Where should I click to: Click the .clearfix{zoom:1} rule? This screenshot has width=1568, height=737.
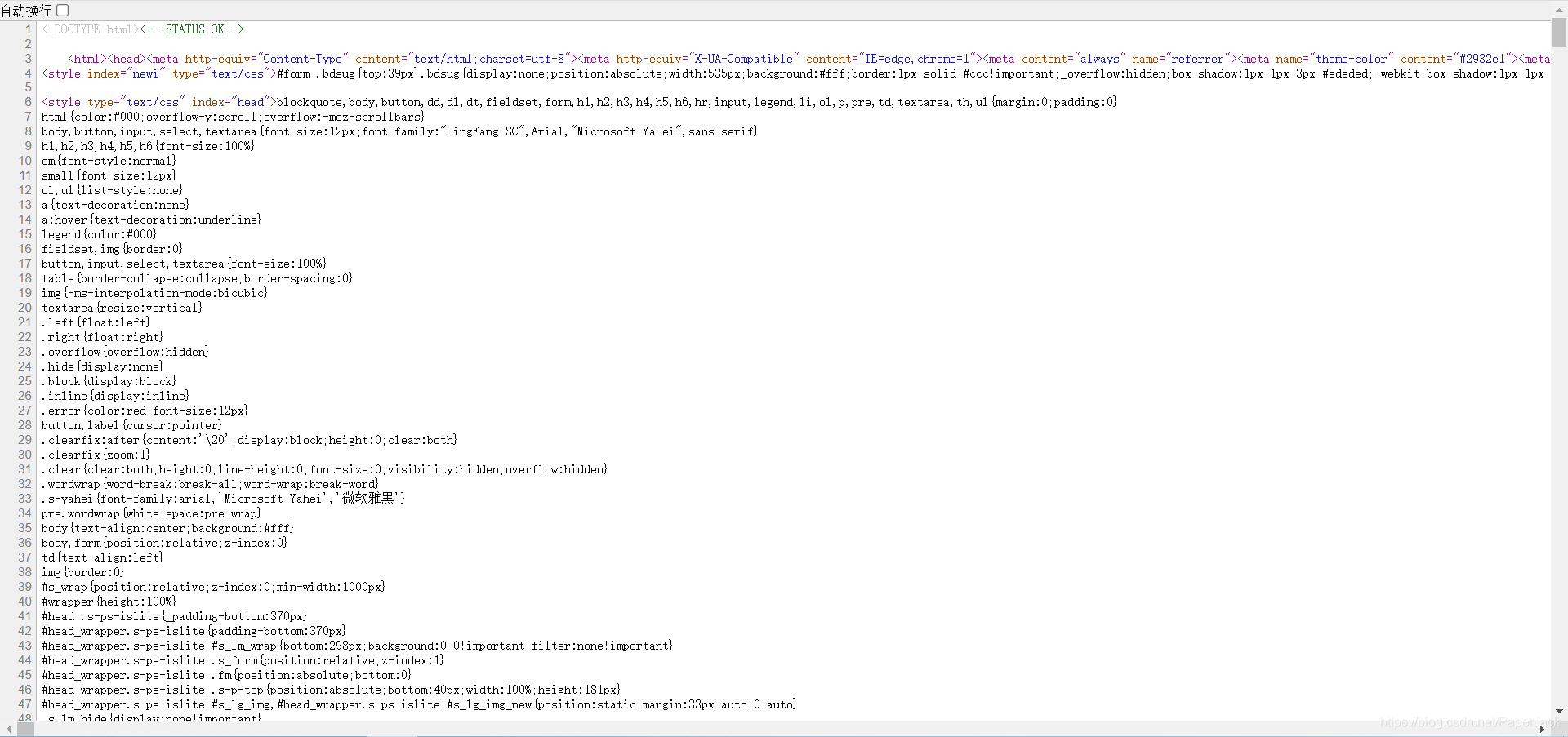coord(96,455)
